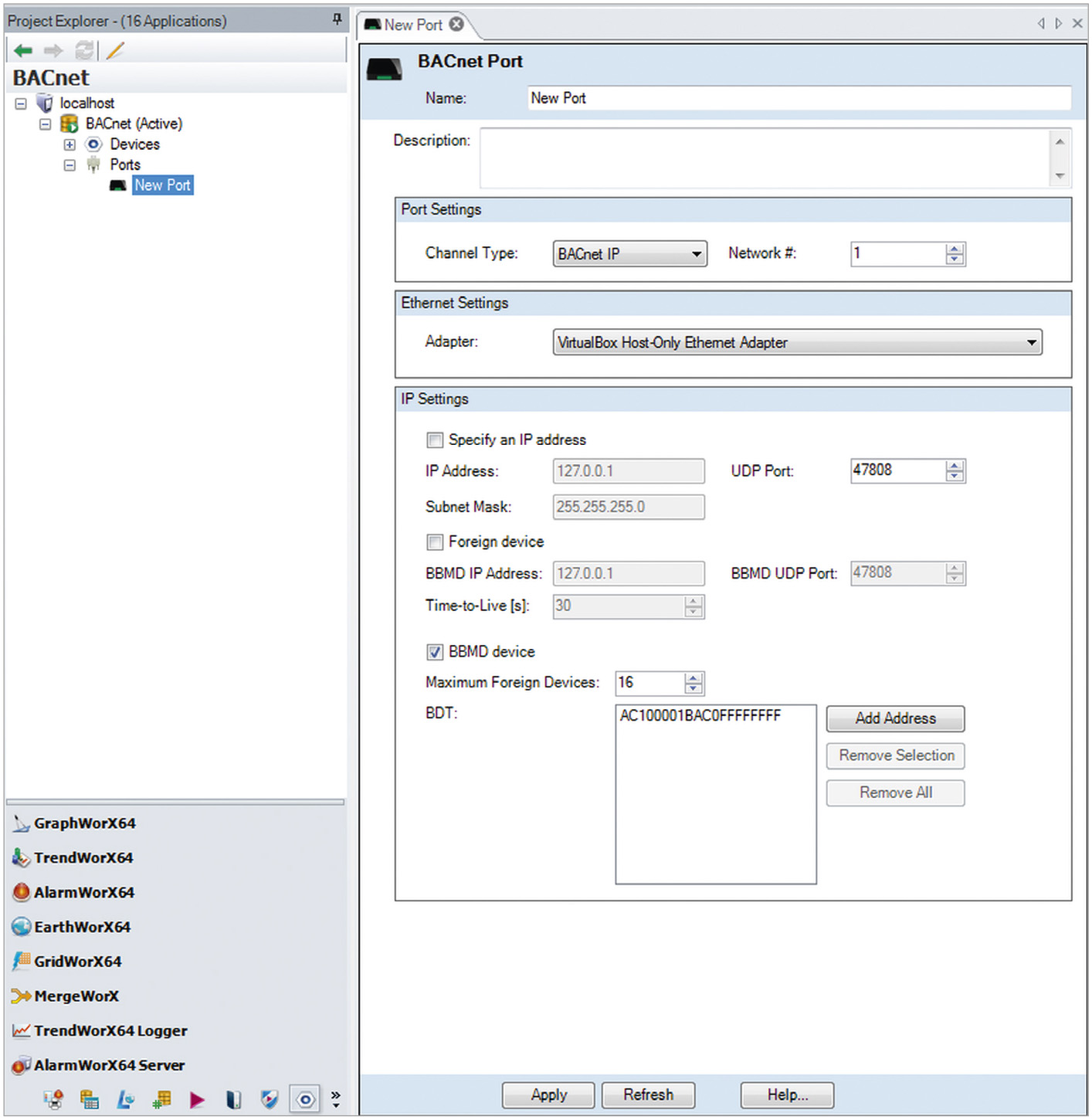Pin the Project Explorer panel
This screenshot has width=1092, height=1120.
coord(337,19)
